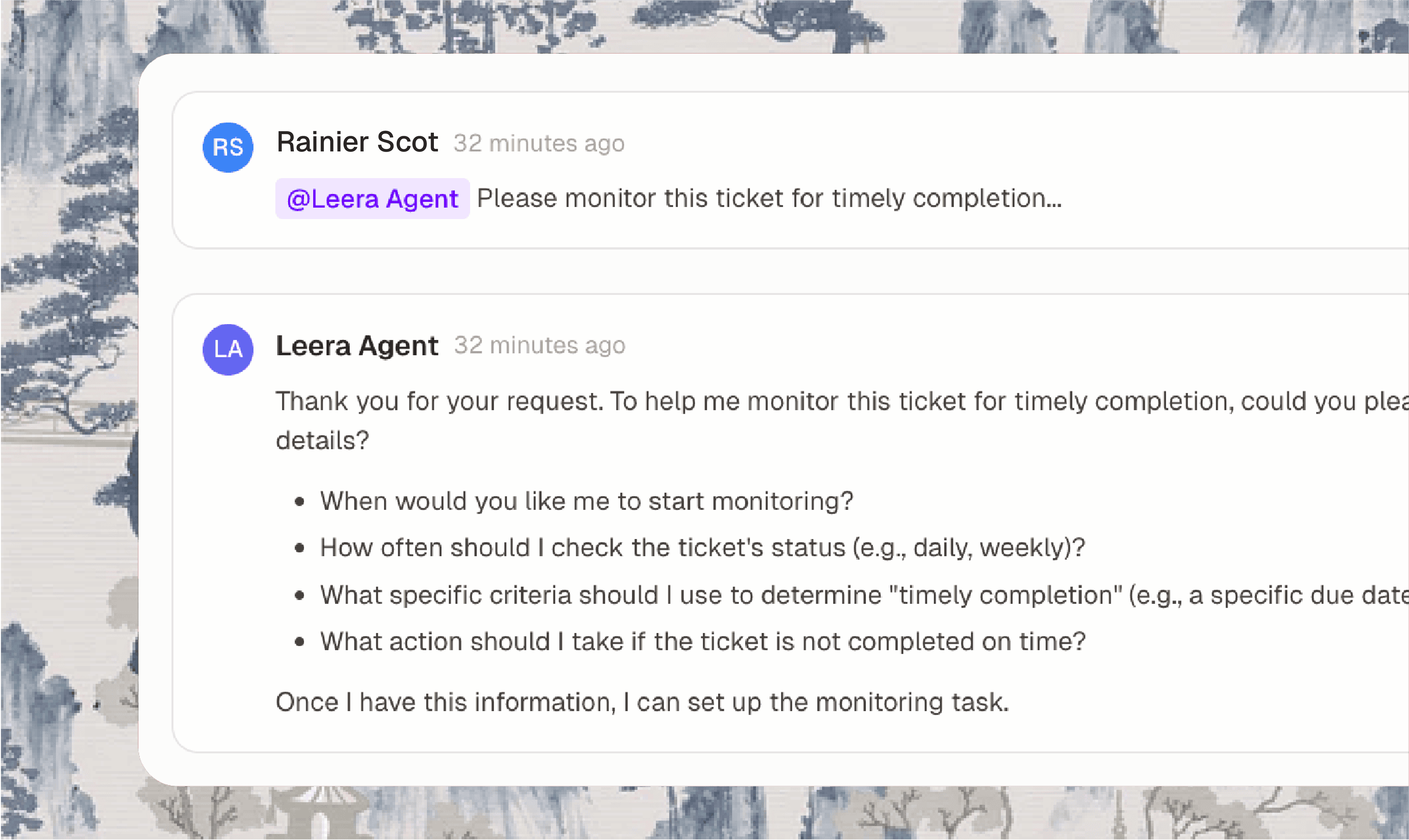Click the "What action should I take" bullet
This screenshot has width=1409, height=840.
coord(702,642)
